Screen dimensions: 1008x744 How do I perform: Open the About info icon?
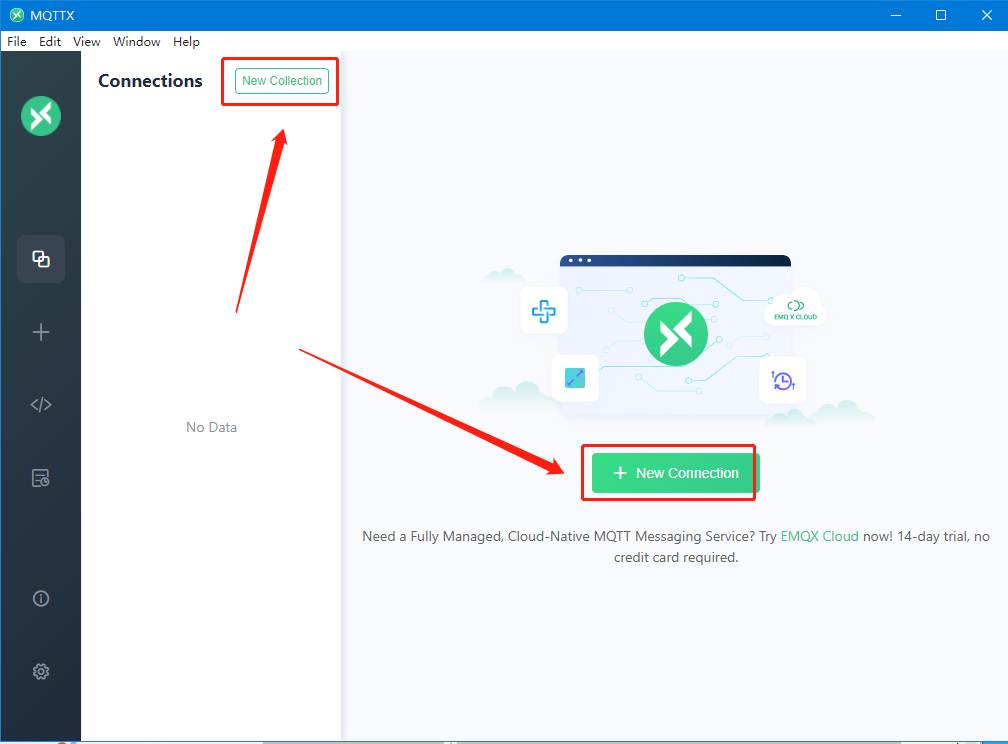coord(41,599)
